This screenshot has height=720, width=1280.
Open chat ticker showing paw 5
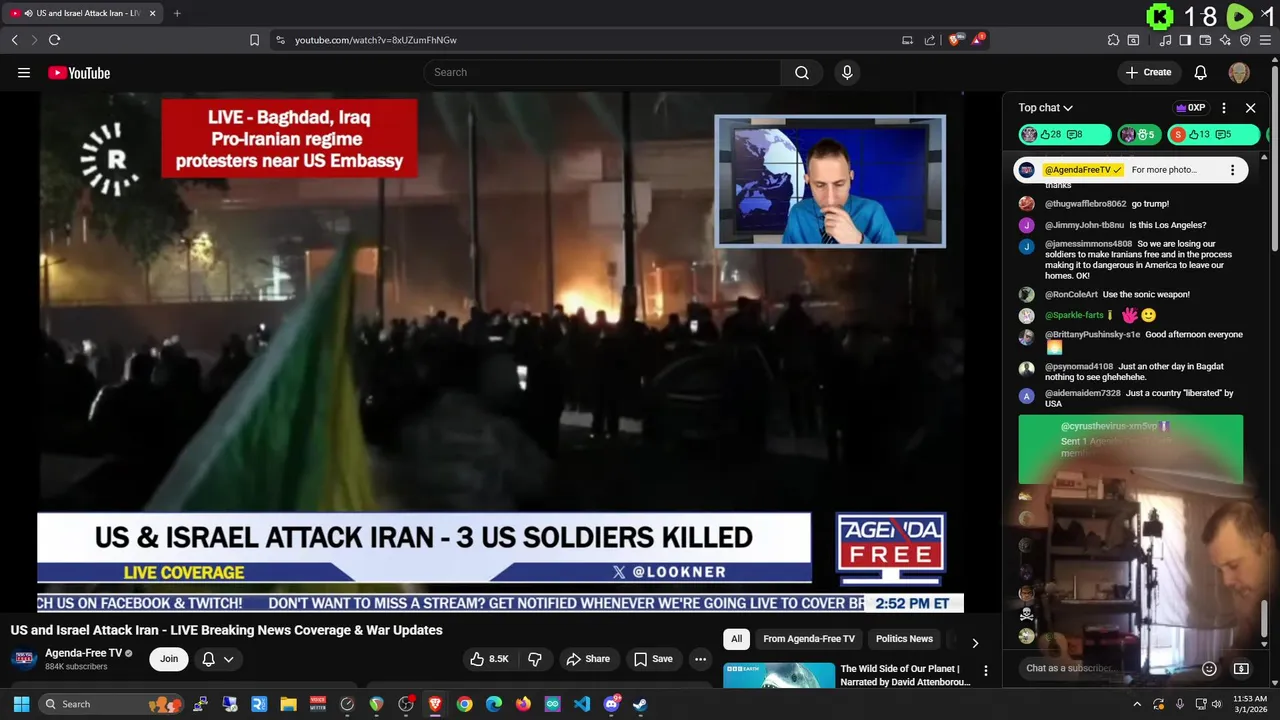1139,135
